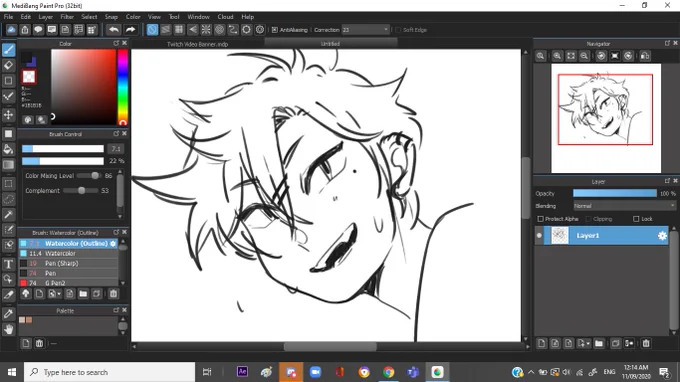This screenshot has height=382, width=680.
Task: Select the Lasso tool
Action: coord(9,199)
